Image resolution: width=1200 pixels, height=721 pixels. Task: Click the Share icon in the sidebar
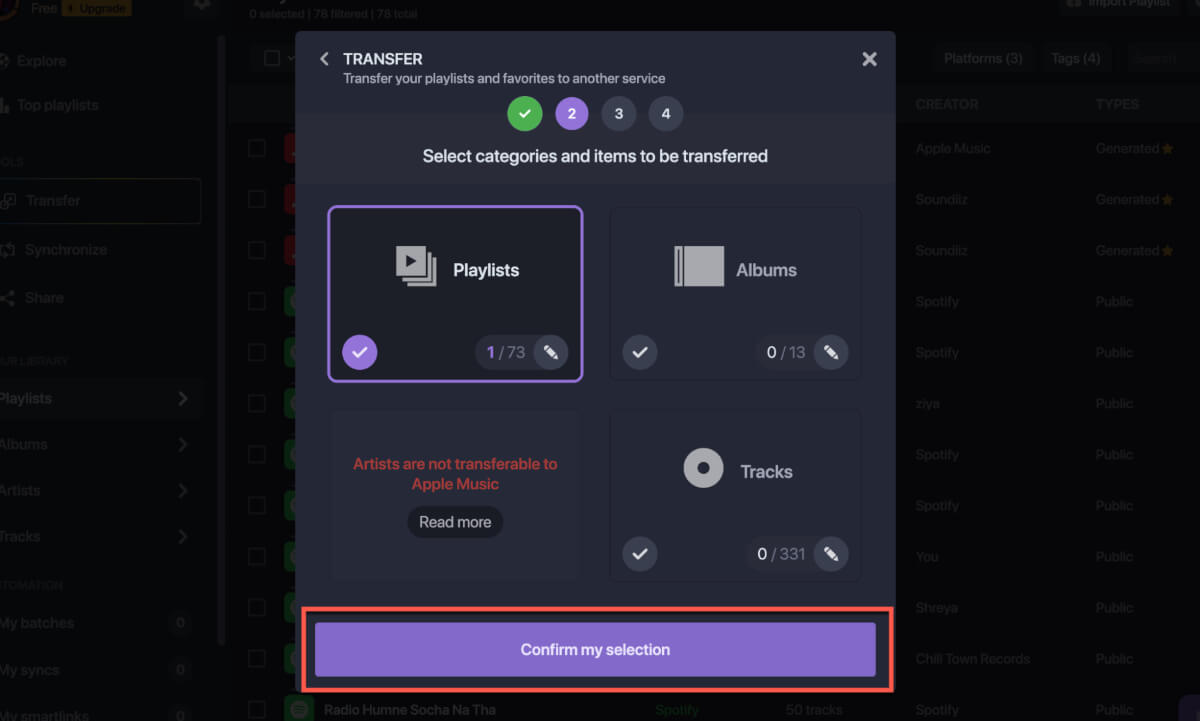click(x=43, y=297)
